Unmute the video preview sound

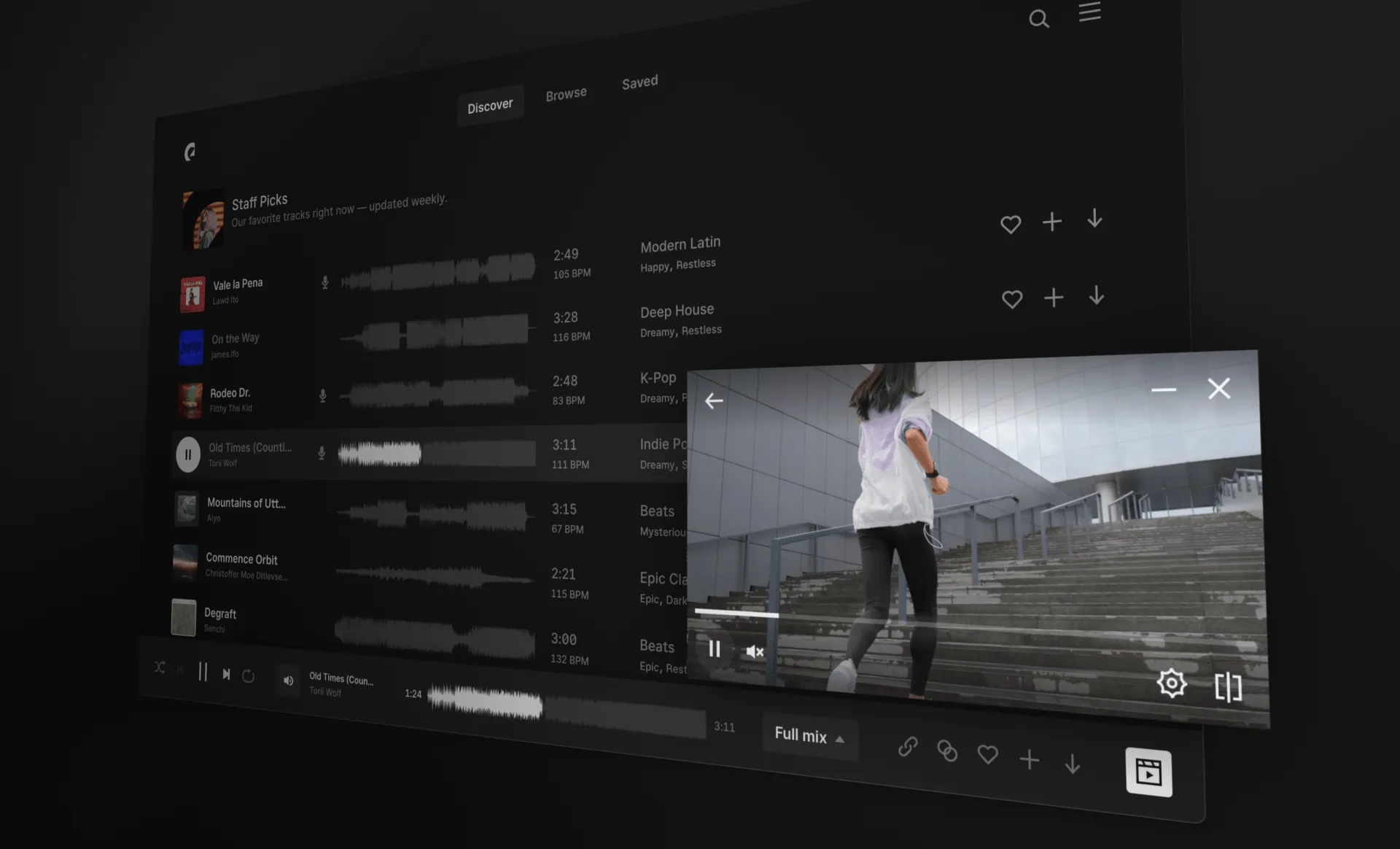pos(755,651)
